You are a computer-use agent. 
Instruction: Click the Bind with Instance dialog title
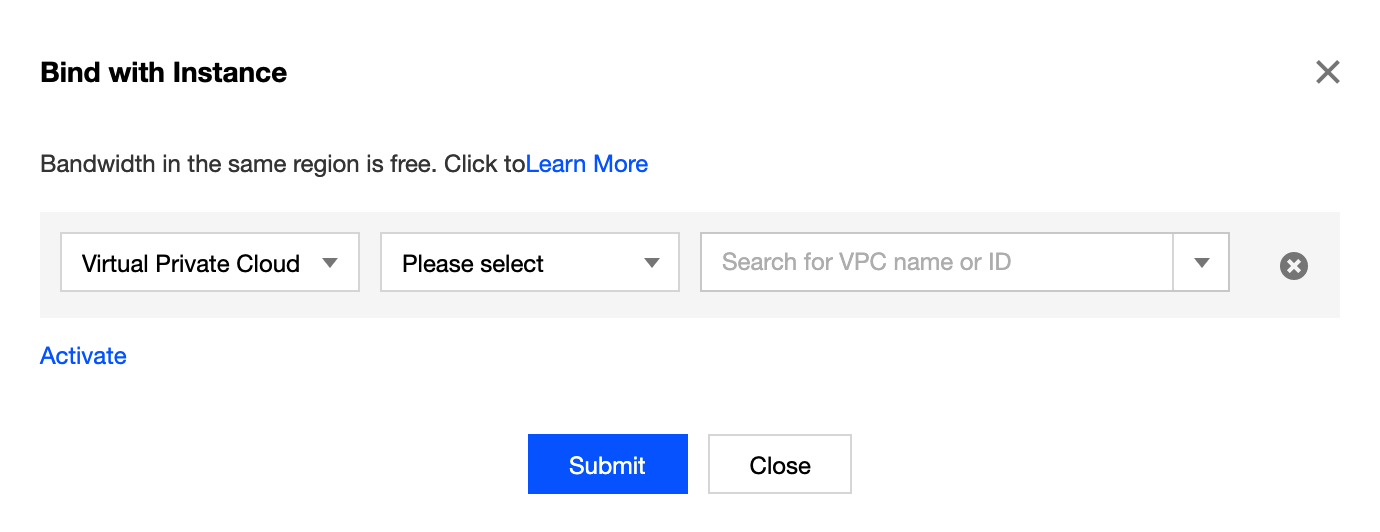point(163,72)
